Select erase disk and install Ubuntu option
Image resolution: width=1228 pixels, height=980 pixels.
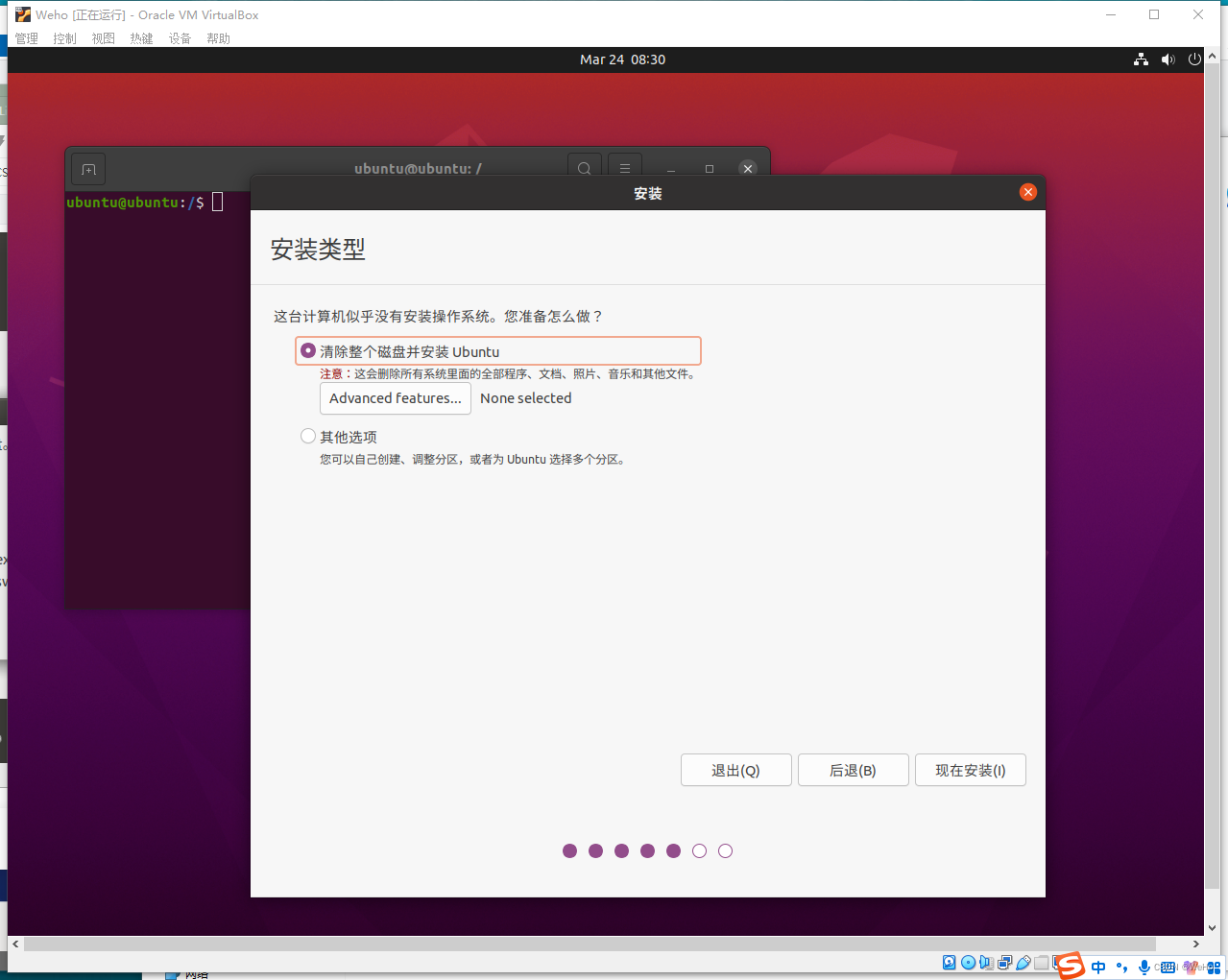[x=497, y=351]
